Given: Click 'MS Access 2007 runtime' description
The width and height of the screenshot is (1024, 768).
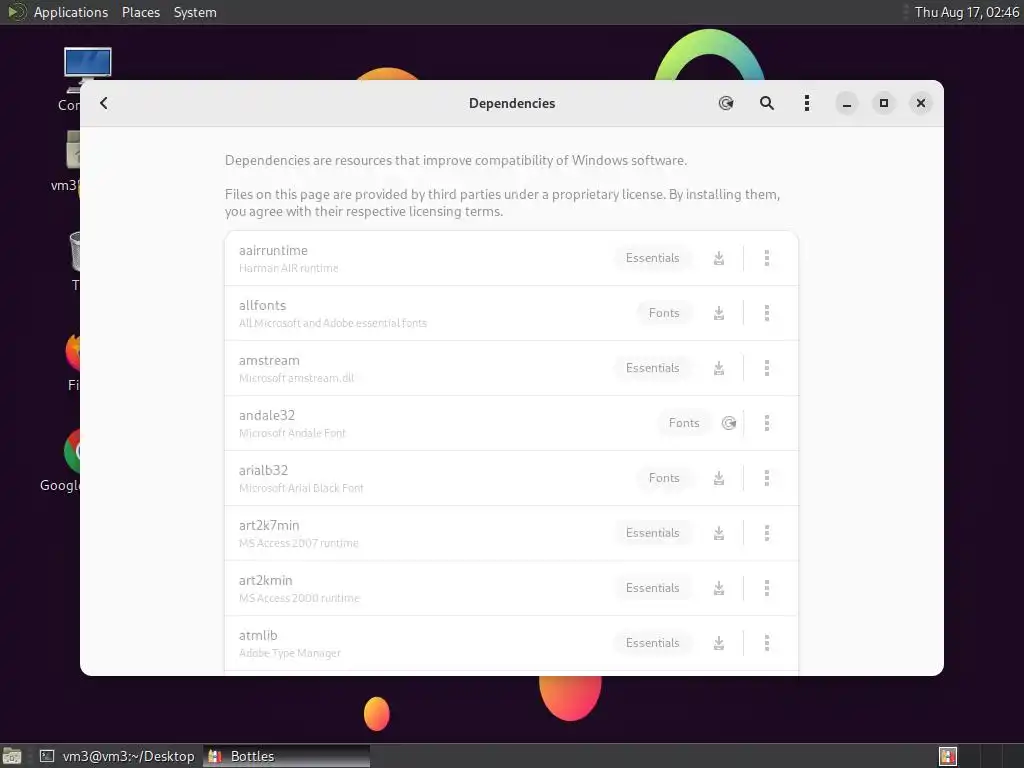Looking at the screenshot, I should click(x=298, y=543).
